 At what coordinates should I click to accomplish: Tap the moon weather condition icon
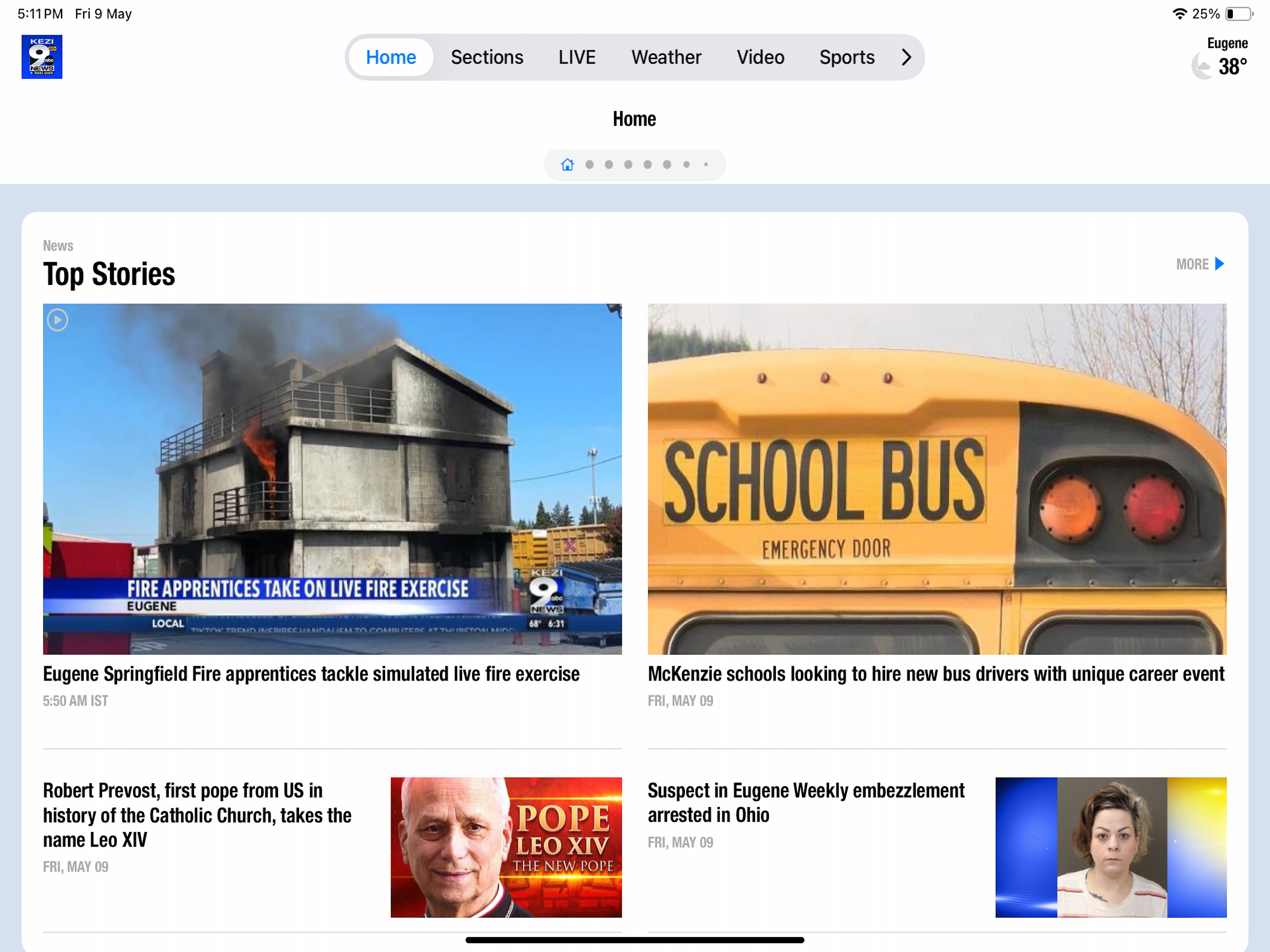(x=1202, y=66)
